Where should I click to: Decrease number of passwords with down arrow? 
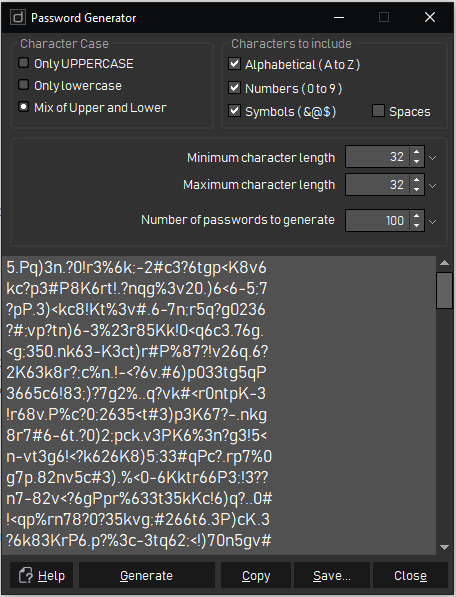coord(416,225)
